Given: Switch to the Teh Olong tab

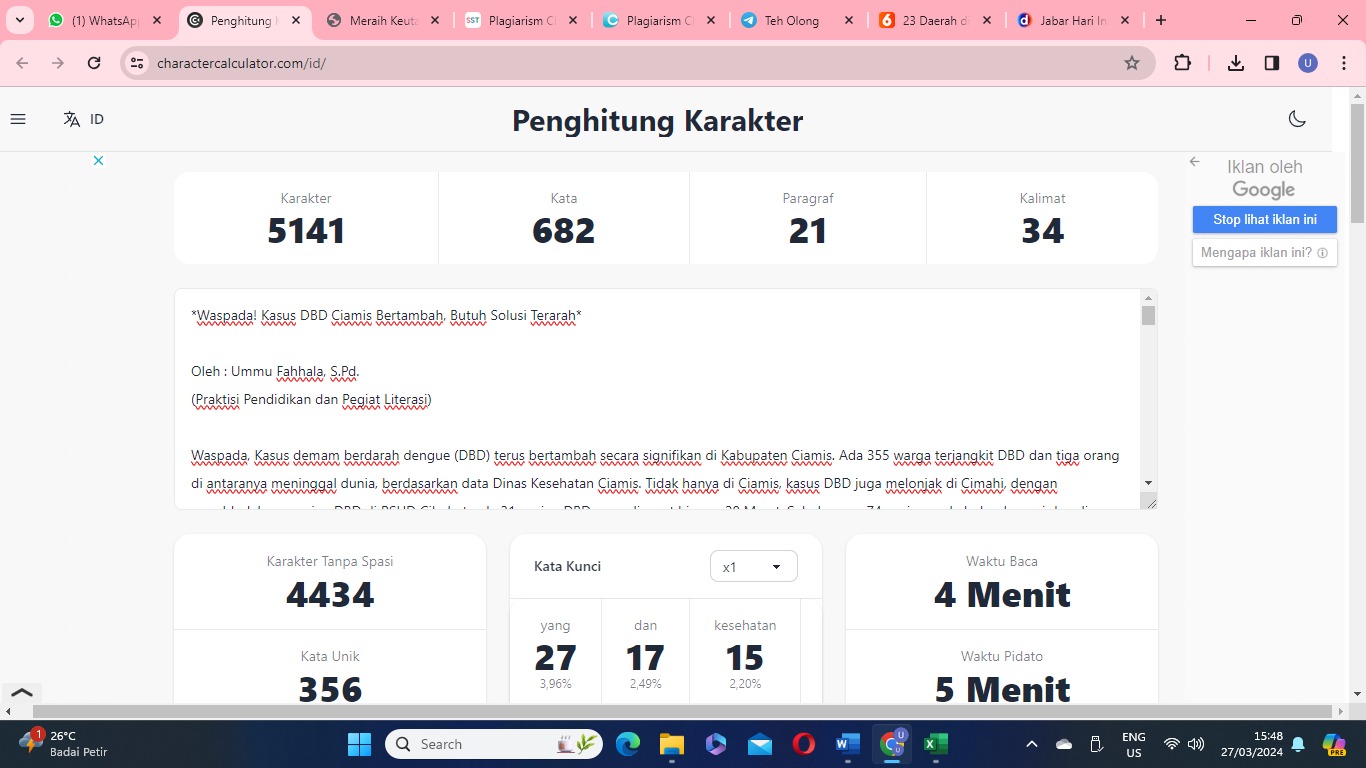Looking at the screenshot, I should coord(794,20).
